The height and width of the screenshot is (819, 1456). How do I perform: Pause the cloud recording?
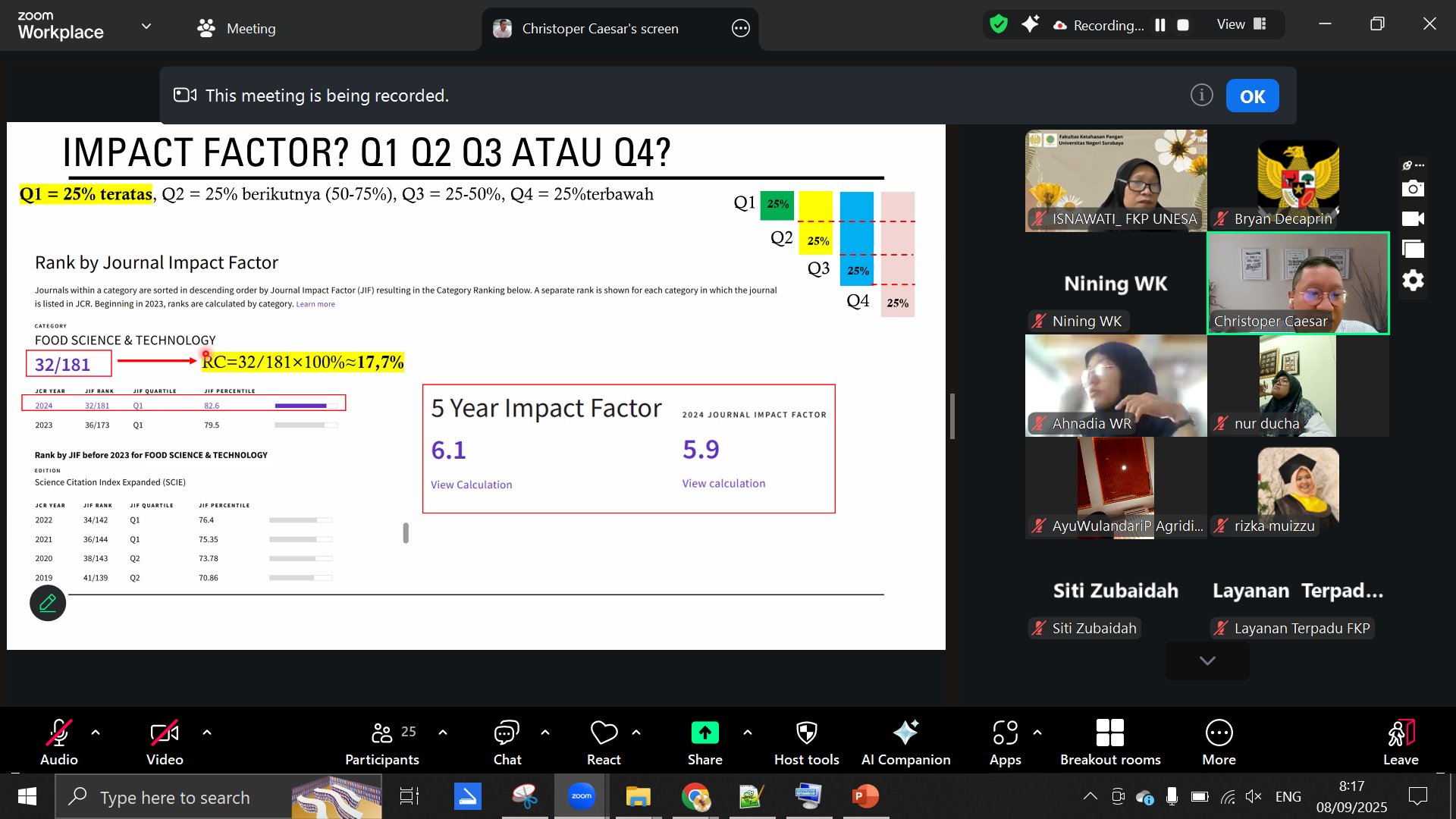1160,25
